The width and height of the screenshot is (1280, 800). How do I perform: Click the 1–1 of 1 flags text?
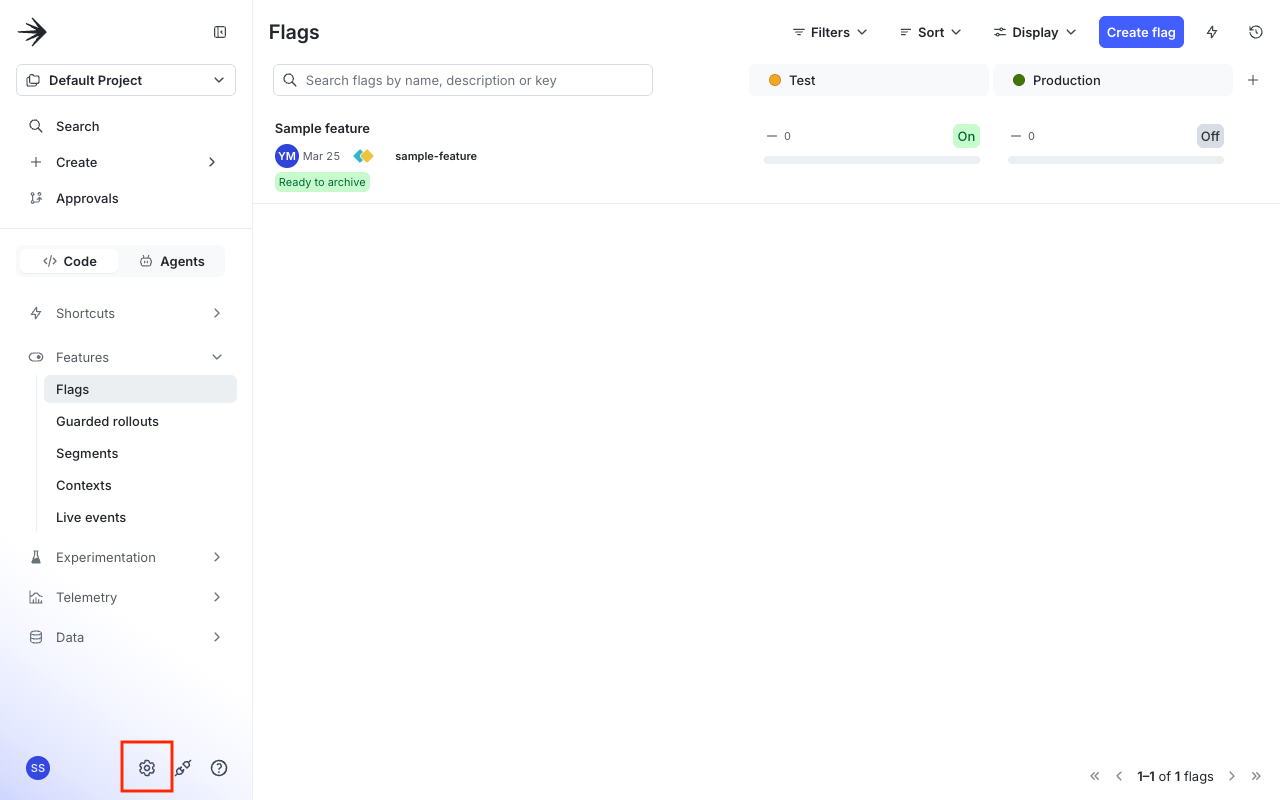tap(1175, 776)
